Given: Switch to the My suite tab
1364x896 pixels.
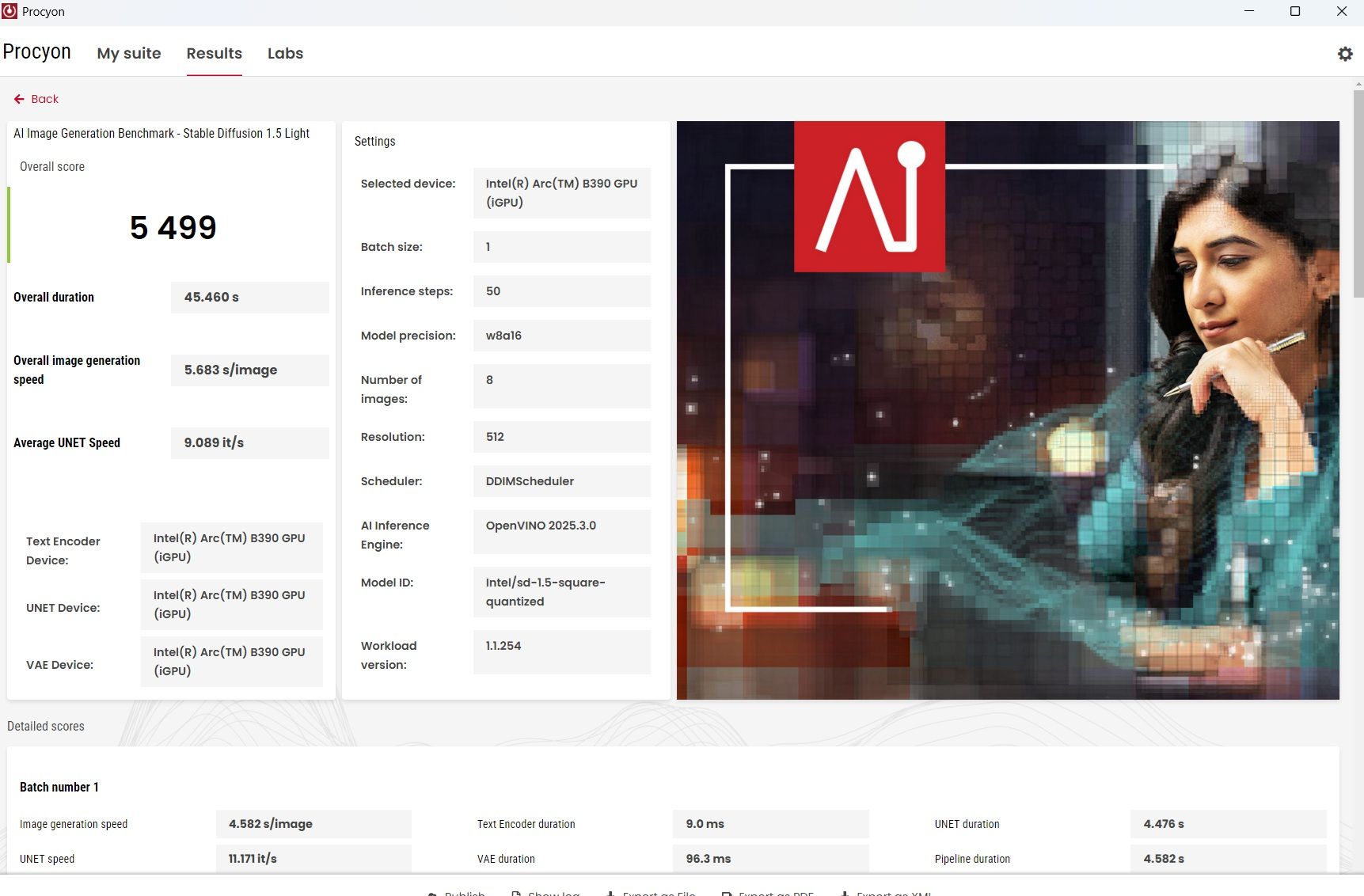Looking at the screenshot, I should (129, 53).
